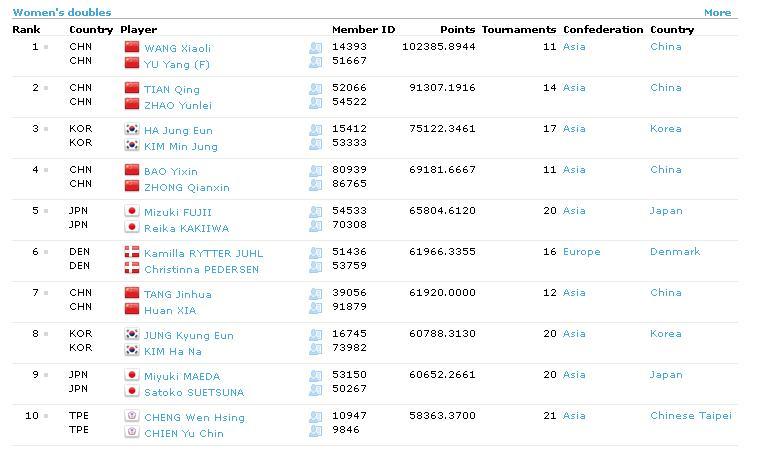Screen dimensions: 763x470
Task: Open the Denmark country link
Action: (x=675, y=252)
